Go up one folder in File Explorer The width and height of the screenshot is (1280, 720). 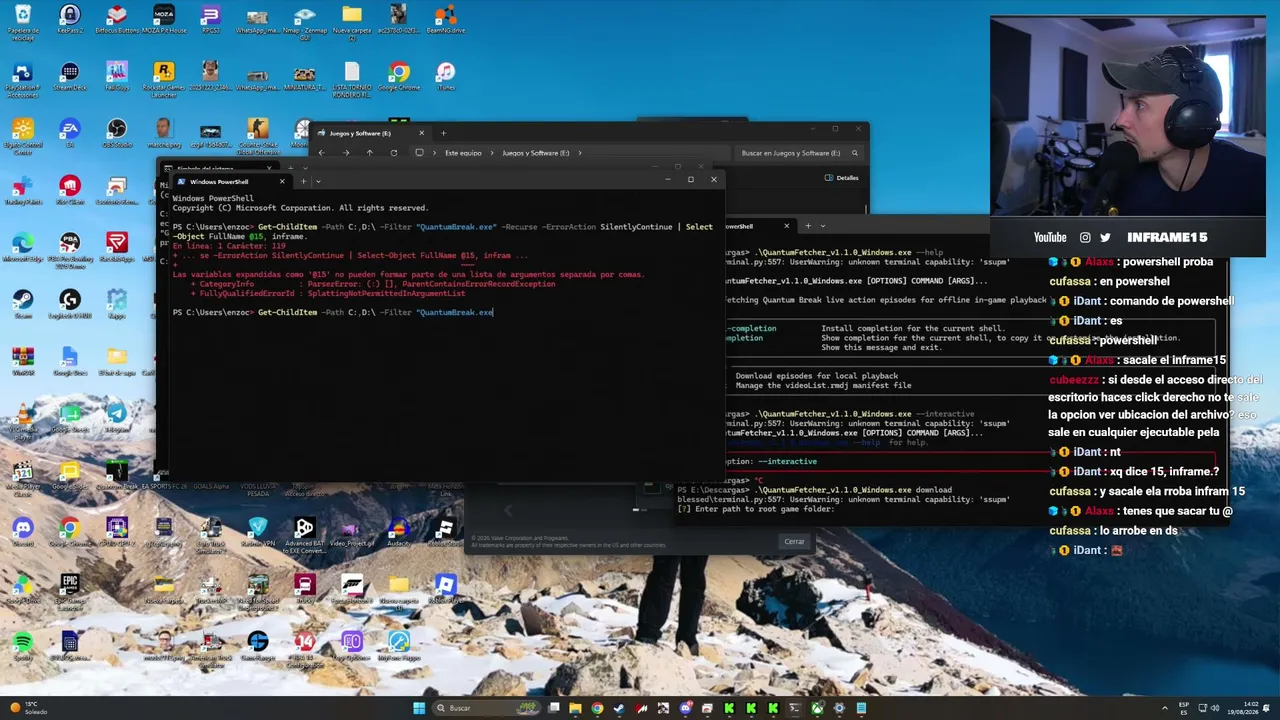[x=369, y=153]
